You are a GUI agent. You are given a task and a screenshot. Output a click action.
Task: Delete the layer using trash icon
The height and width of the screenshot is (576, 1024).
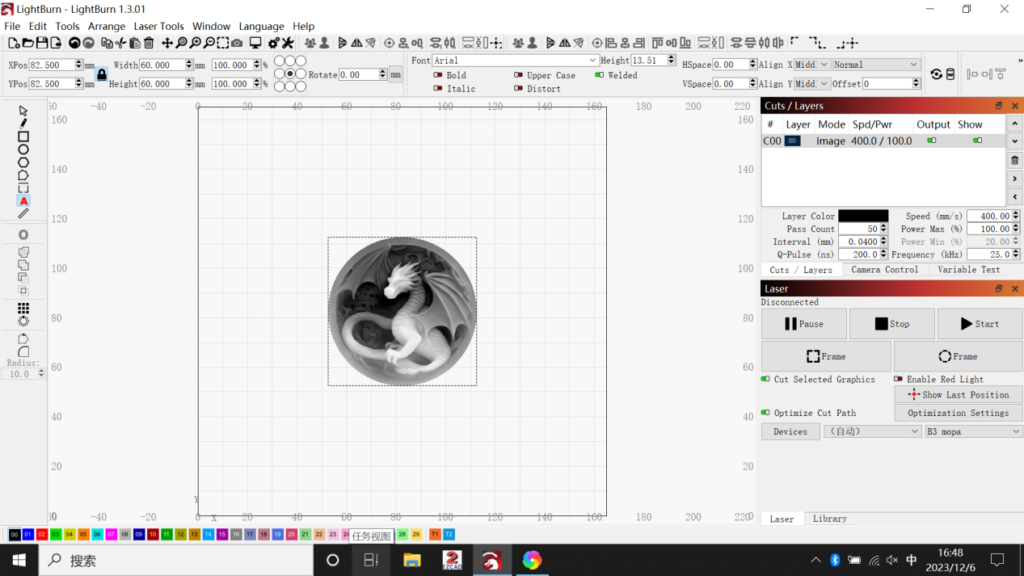[1015, 160]
